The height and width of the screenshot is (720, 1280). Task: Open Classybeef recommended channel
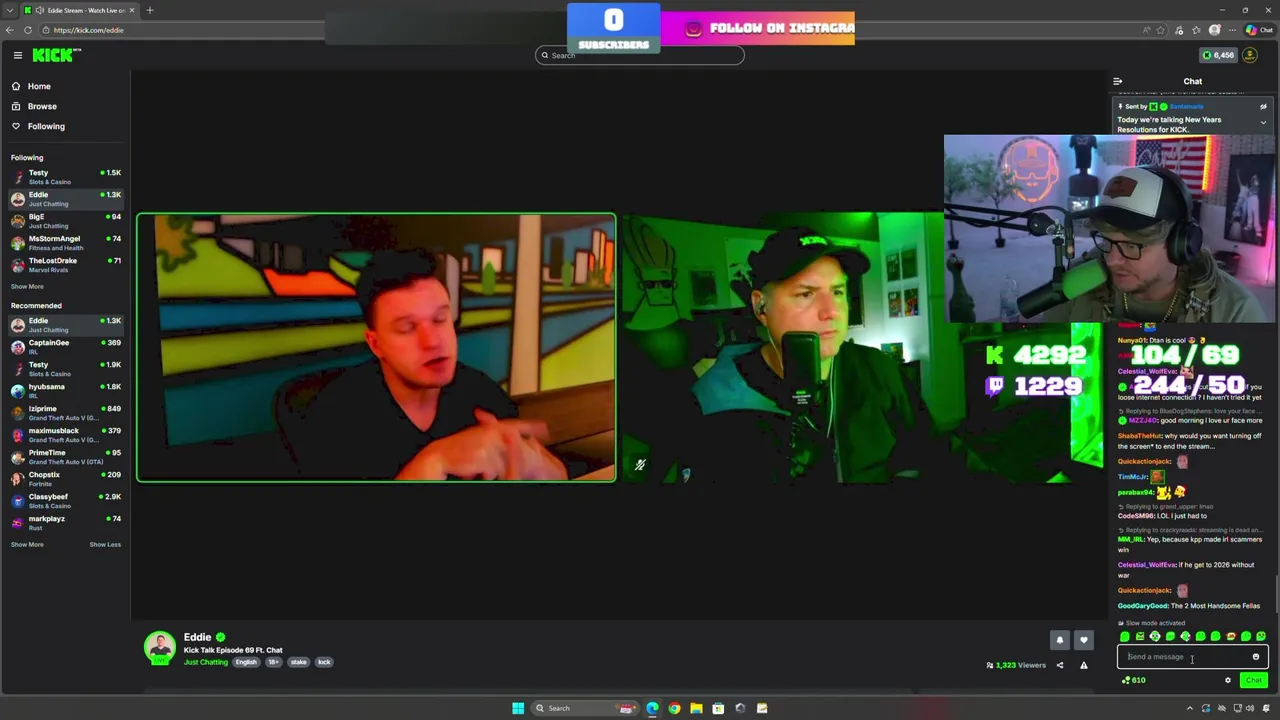(x=65, y=501)
